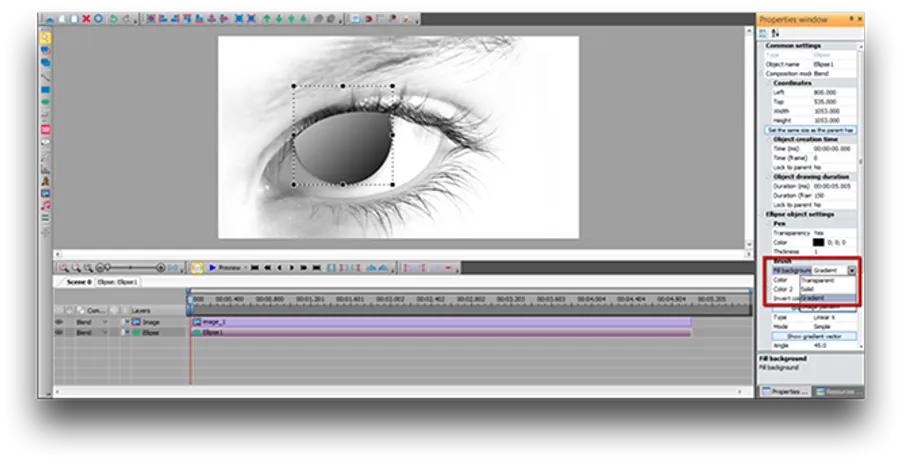
Task: Expand the Image layer row arrow
Action: pyautogui.click(x=128, y=322)
